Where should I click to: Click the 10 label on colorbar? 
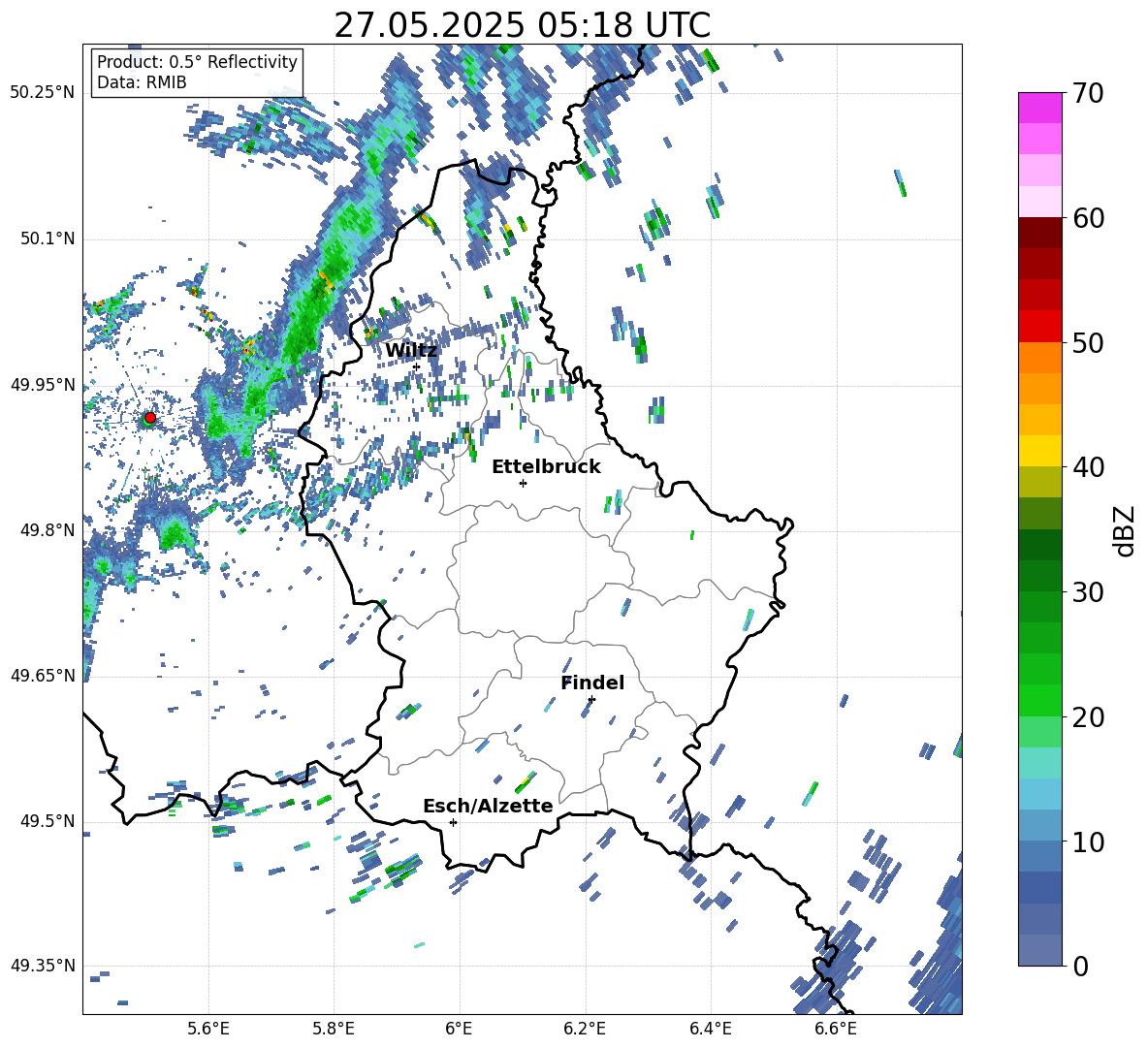1088,842
